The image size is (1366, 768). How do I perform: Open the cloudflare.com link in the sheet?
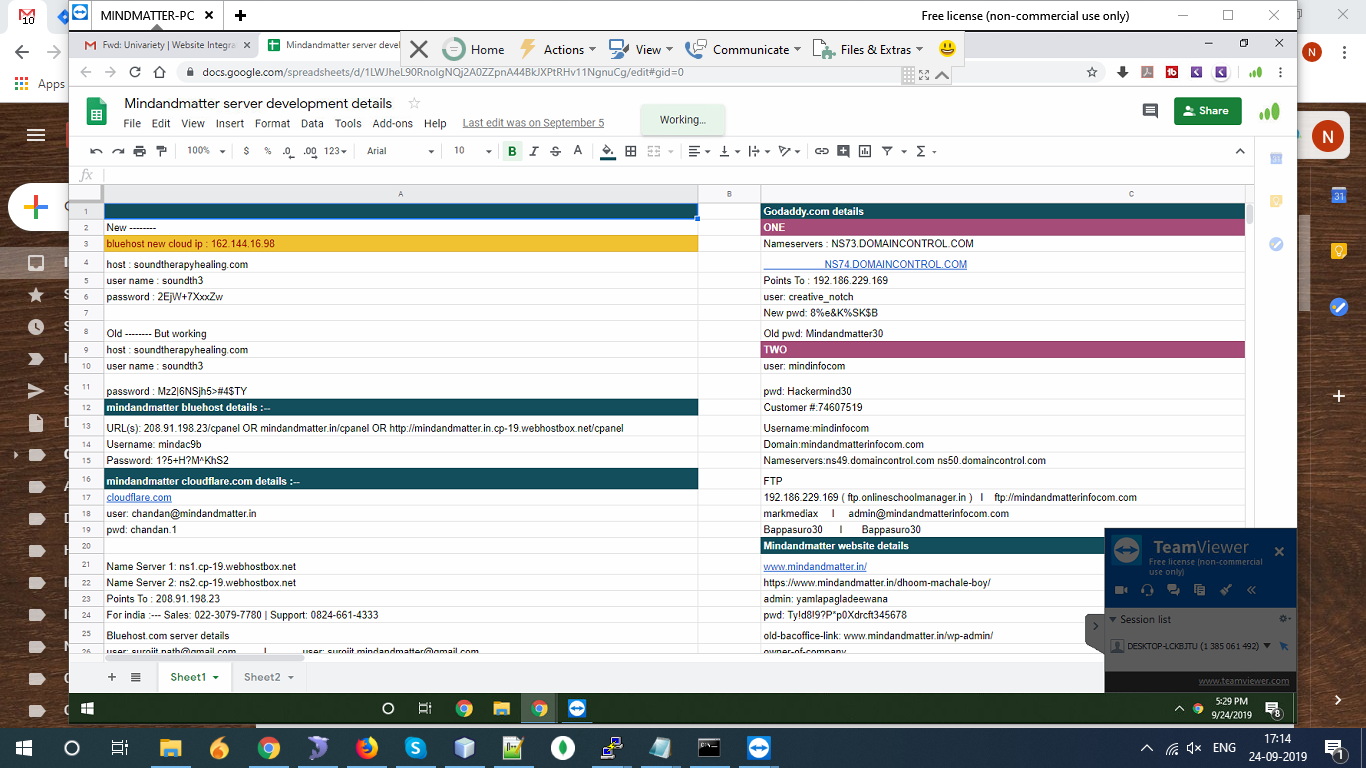(139, 497)
